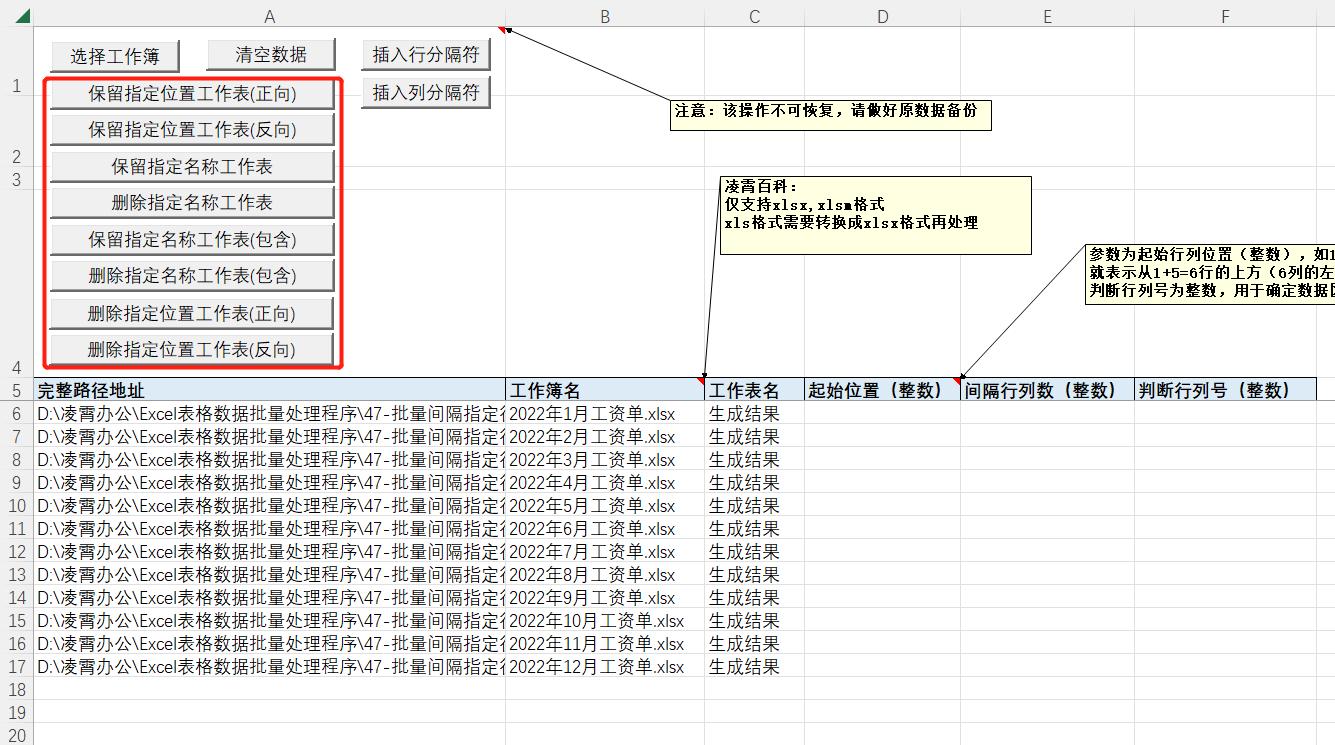Image resolution: width=1335 pixels, height=745 pixels.
Task: Select the cell containing 2022年12月工资单.xlsx
Action: coord(604,666)
